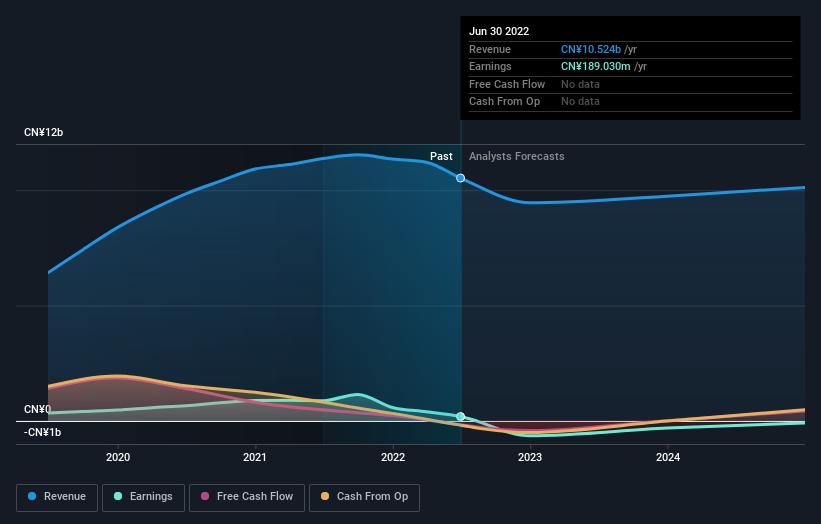The width and height of the screenshot is (821, 524).
Task: Click the orange Cash From Op legend dot
Action: tap(325, 496)
